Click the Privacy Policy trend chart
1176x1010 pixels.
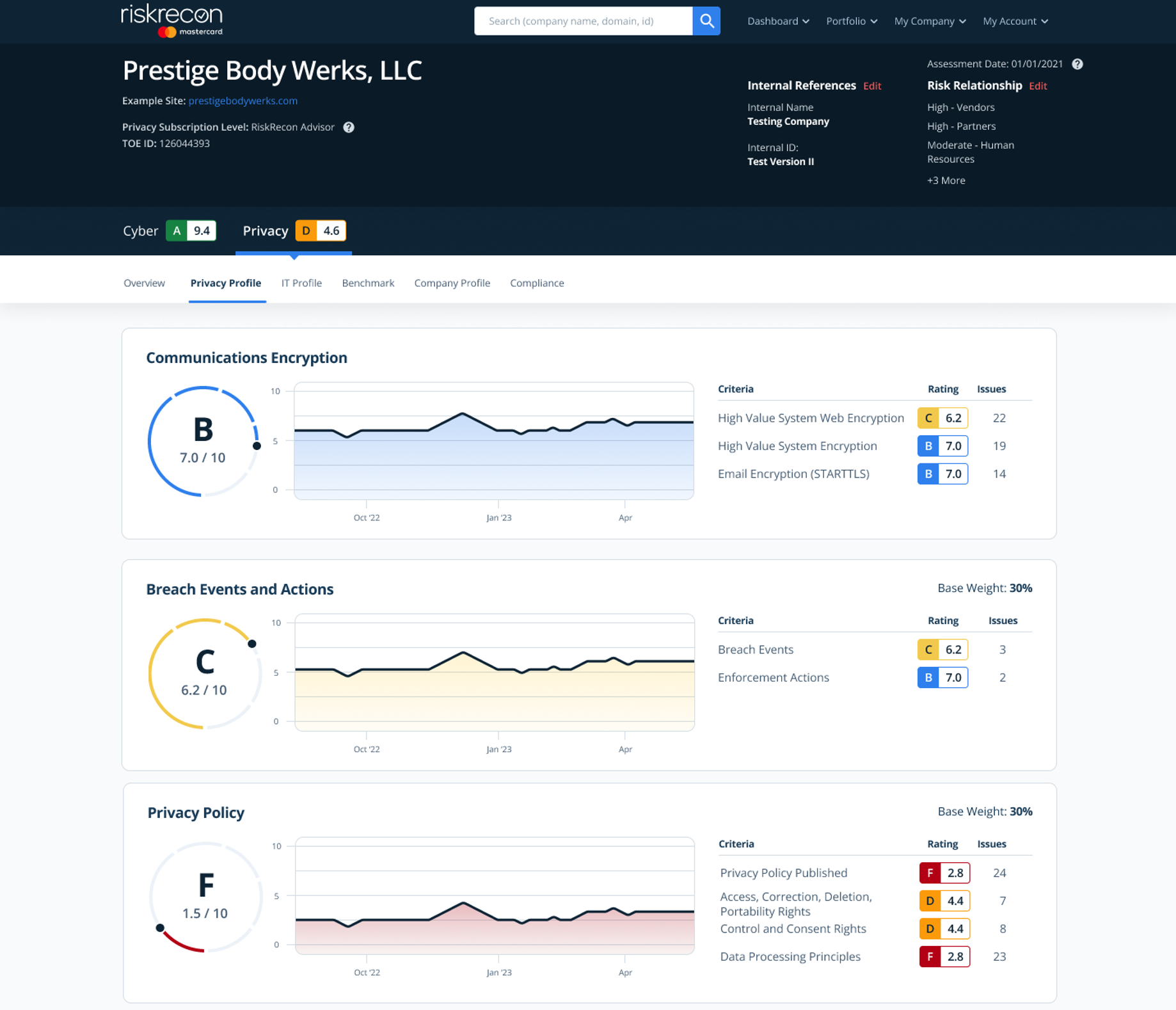point(495,896)
